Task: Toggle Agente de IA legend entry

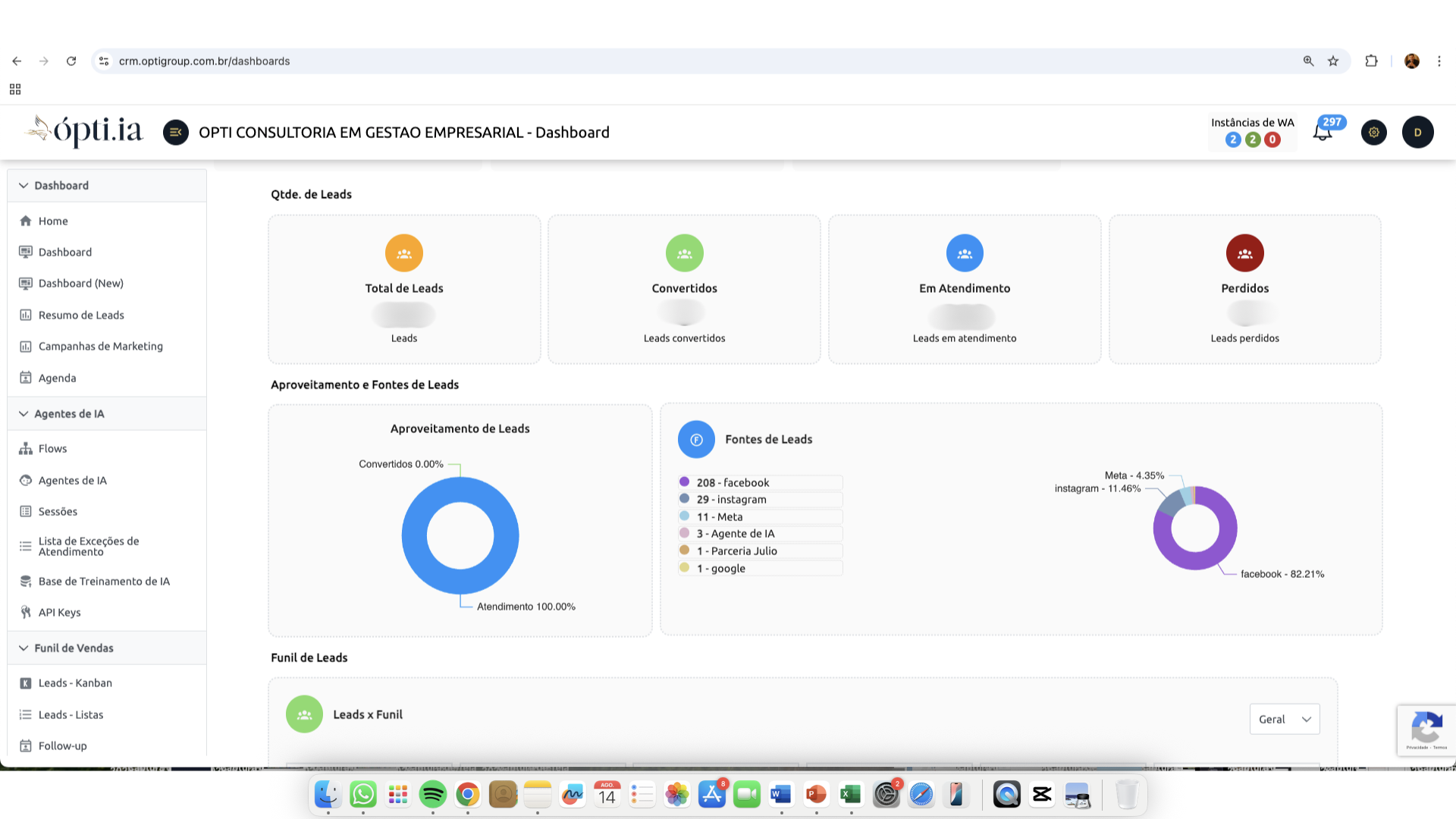Action: tap(735, 534)
